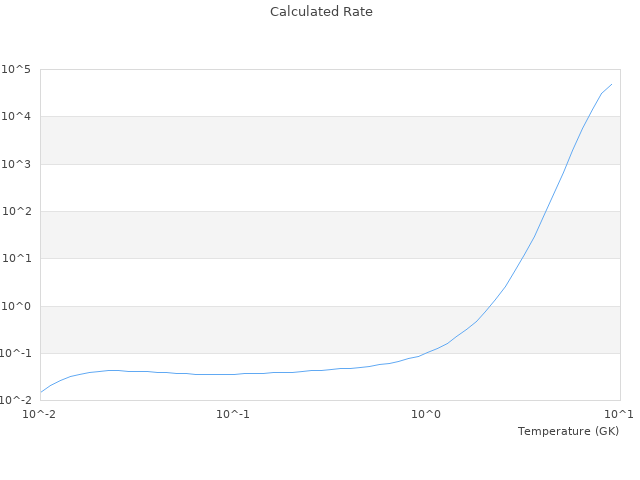Screen dimensions: 640x480
Task: Click the 10^1 y-axis tick label
Action: [x=17, y=259]
